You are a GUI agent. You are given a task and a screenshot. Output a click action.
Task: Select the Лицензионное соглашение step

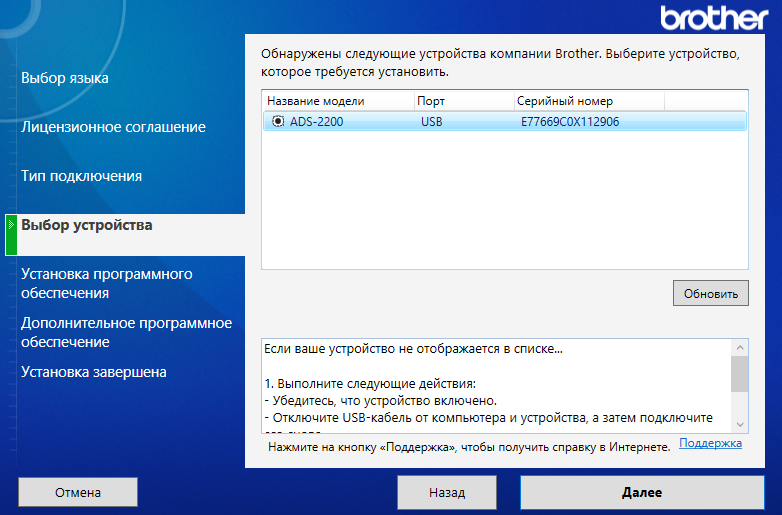[113, 127]
